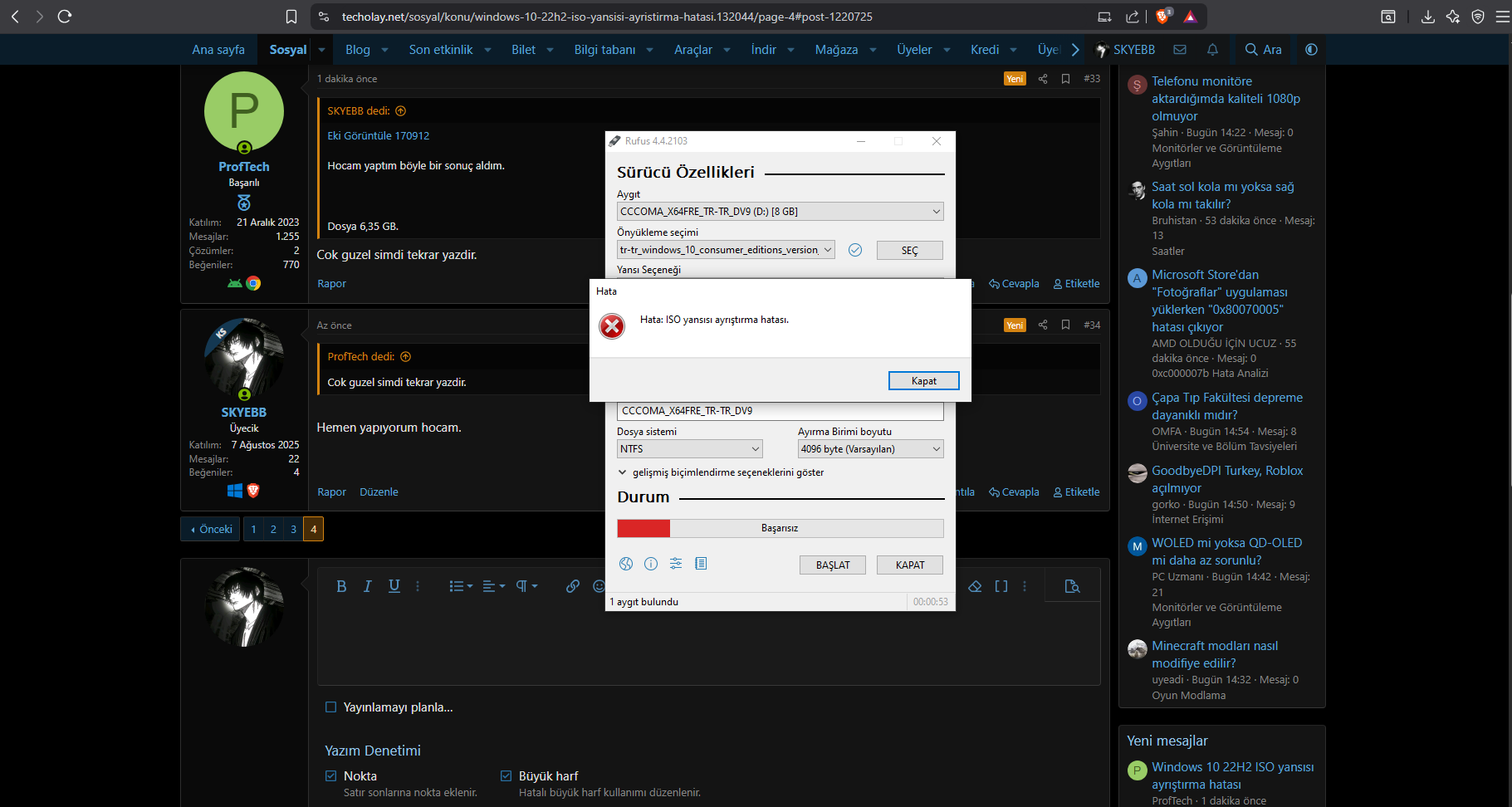
Task: Click the SEÇ button in Rufus
Action: coord(910,251)
